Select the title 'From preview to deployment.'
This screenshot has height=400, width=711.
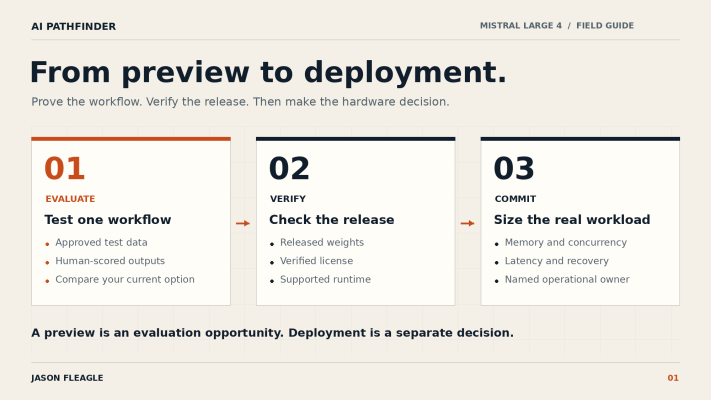pos(268,73)
